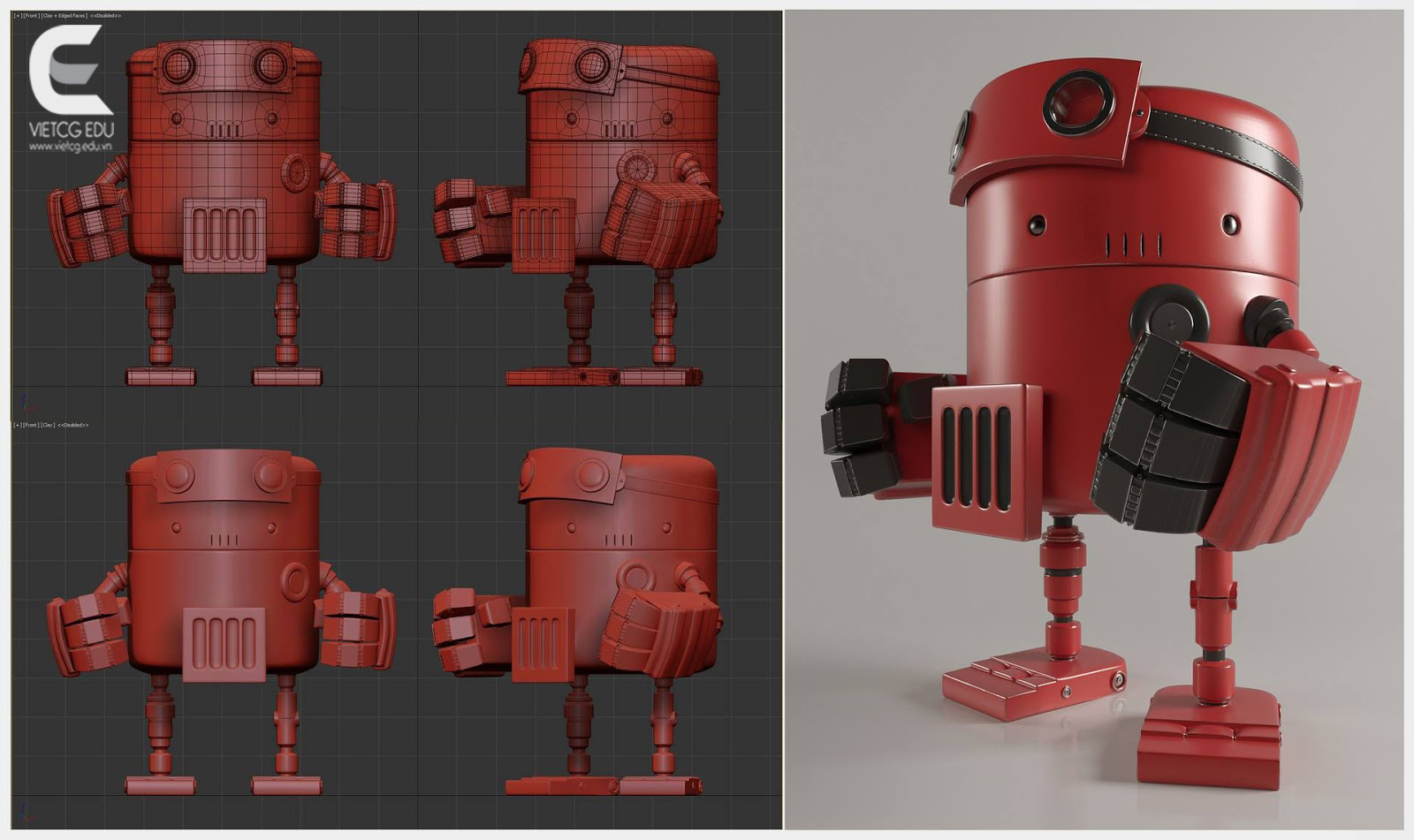1414x840 pixels.
Task: Open the [+] menu in the bottom viewport
Action: point(17,425)
